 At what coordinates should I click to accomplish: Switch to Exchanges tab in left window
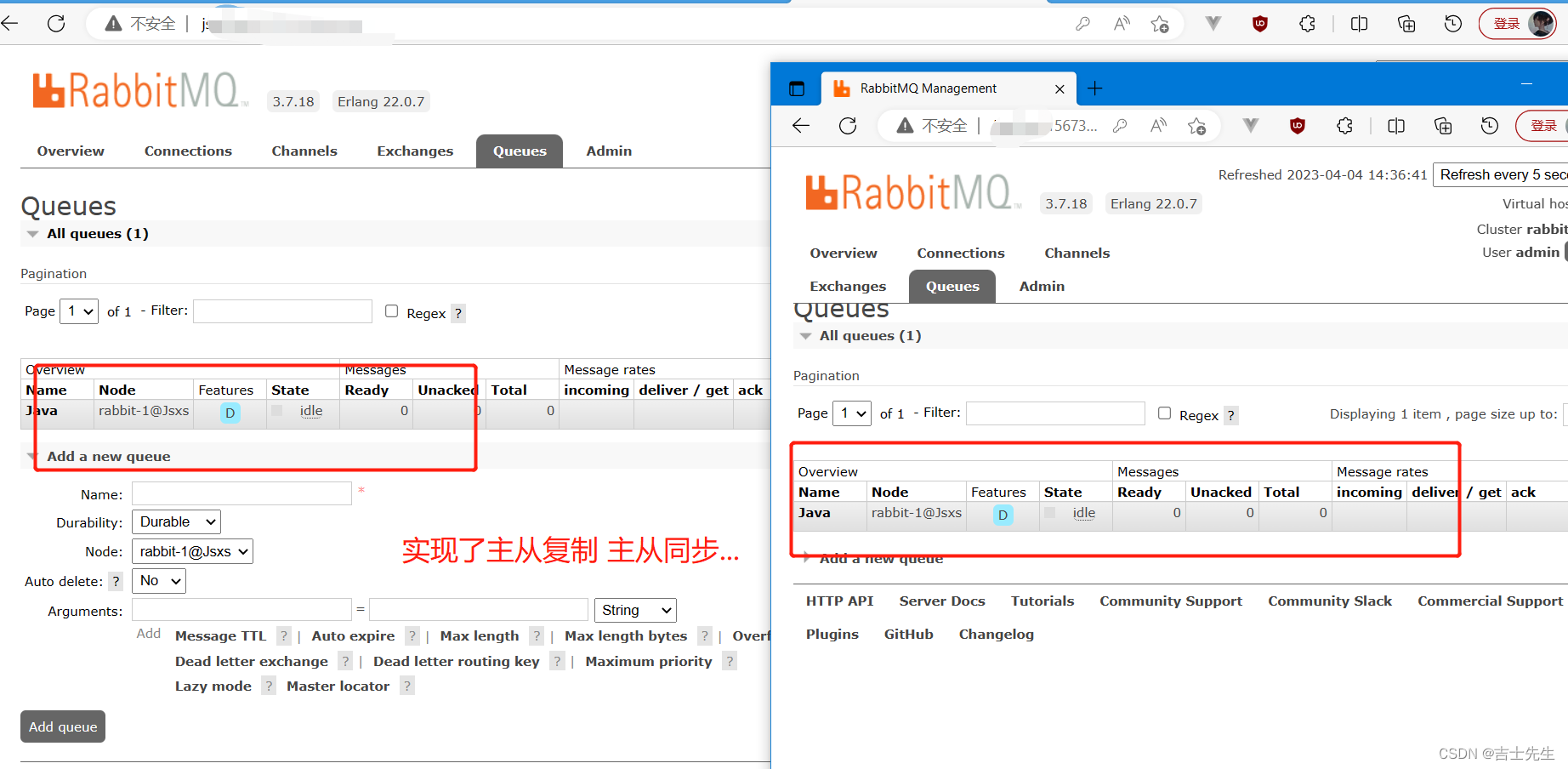(415, 151)
